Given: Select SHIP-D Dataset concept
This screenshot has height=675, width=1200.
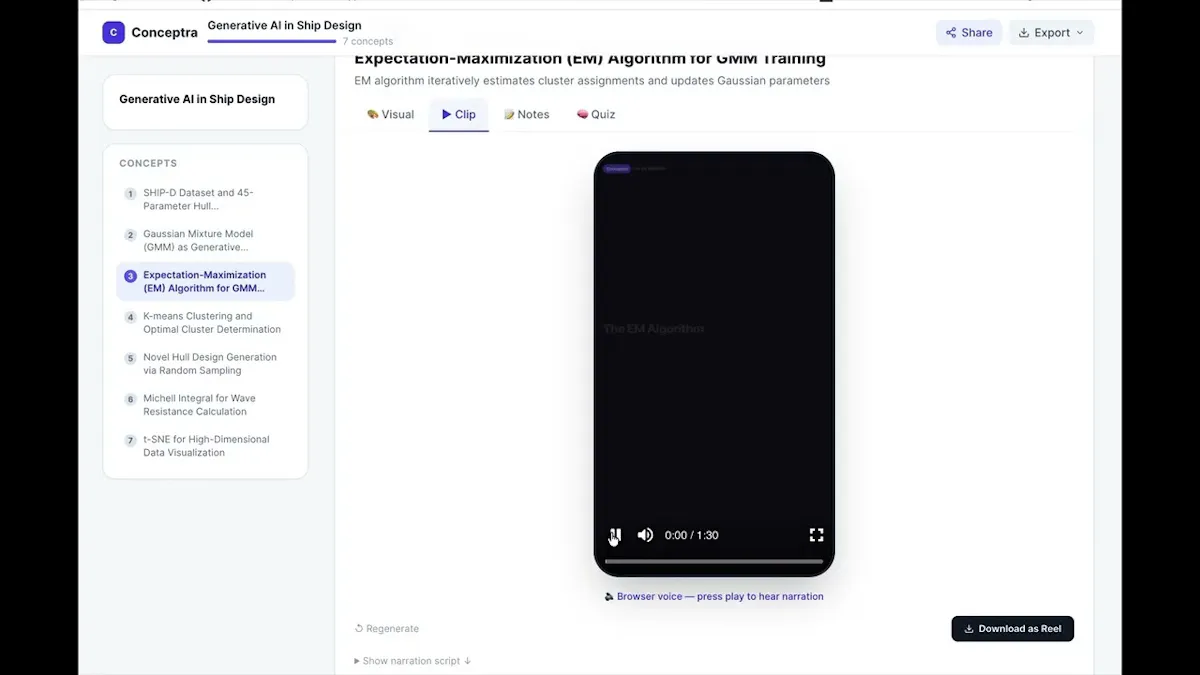Looking at the screenshot, I should [205, 199].
